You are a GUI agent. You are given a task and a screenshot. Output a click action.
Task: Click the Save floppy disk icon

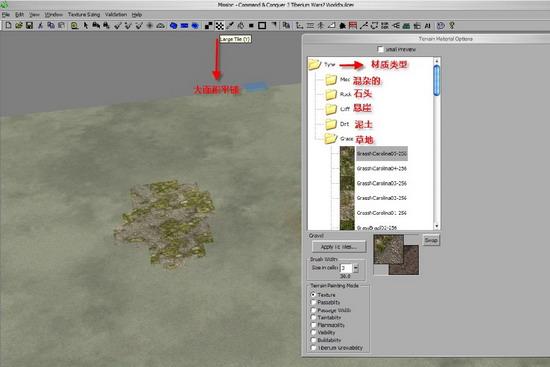(x=29, y=25)
